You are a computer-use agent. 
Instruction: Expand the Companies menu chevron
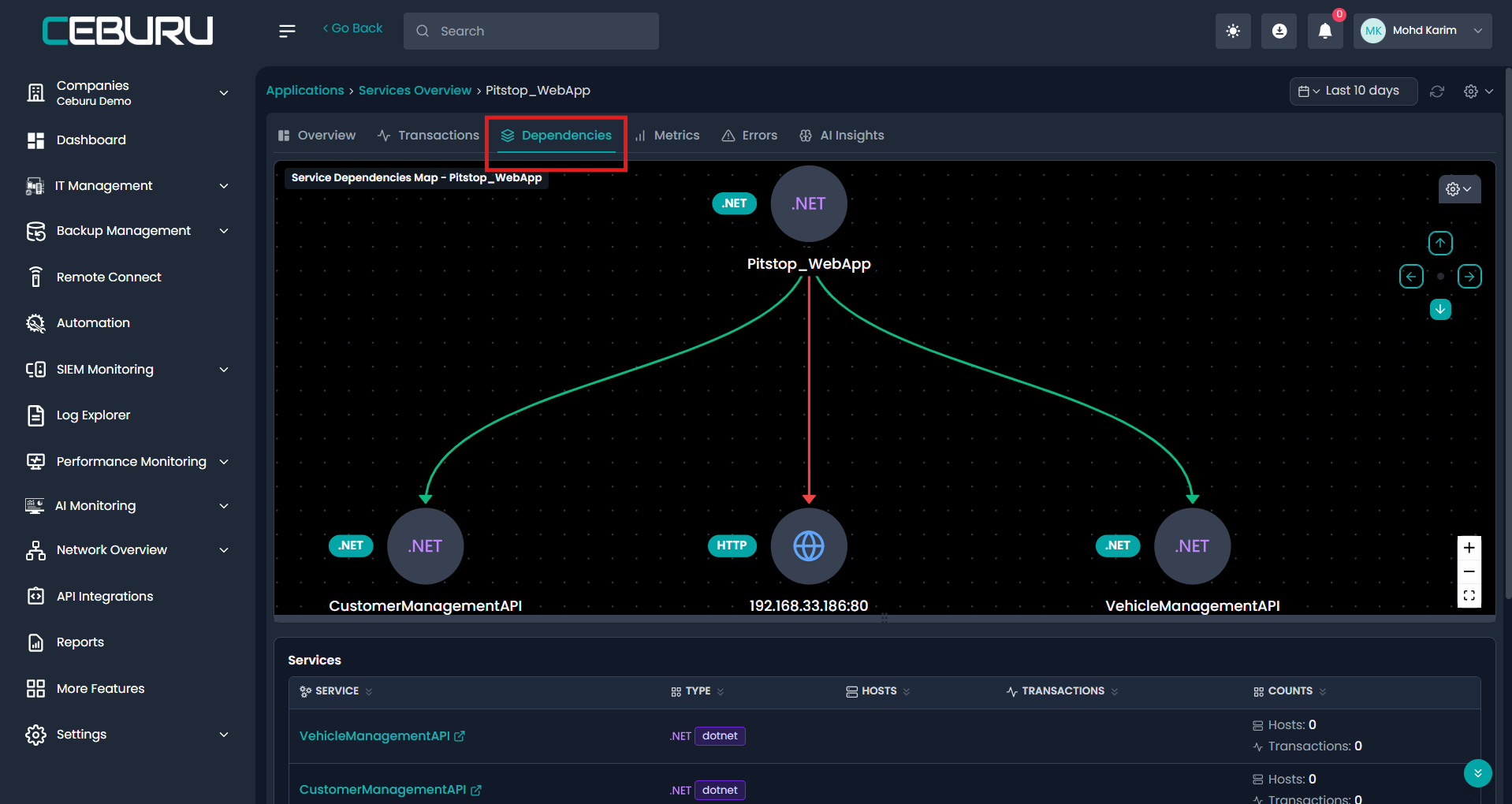click(x=224, y=93)
